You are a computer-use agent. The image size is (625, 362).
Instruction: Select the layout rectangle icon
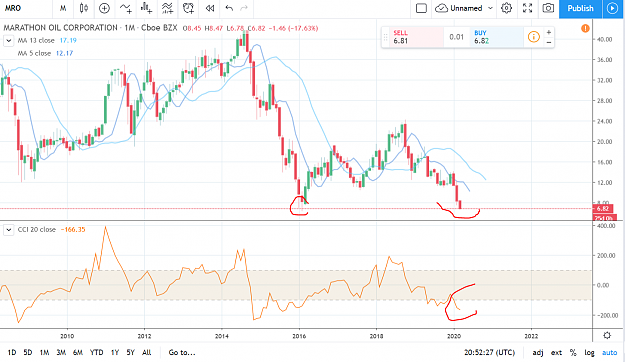pyautogui.click(x=421, y=8)
